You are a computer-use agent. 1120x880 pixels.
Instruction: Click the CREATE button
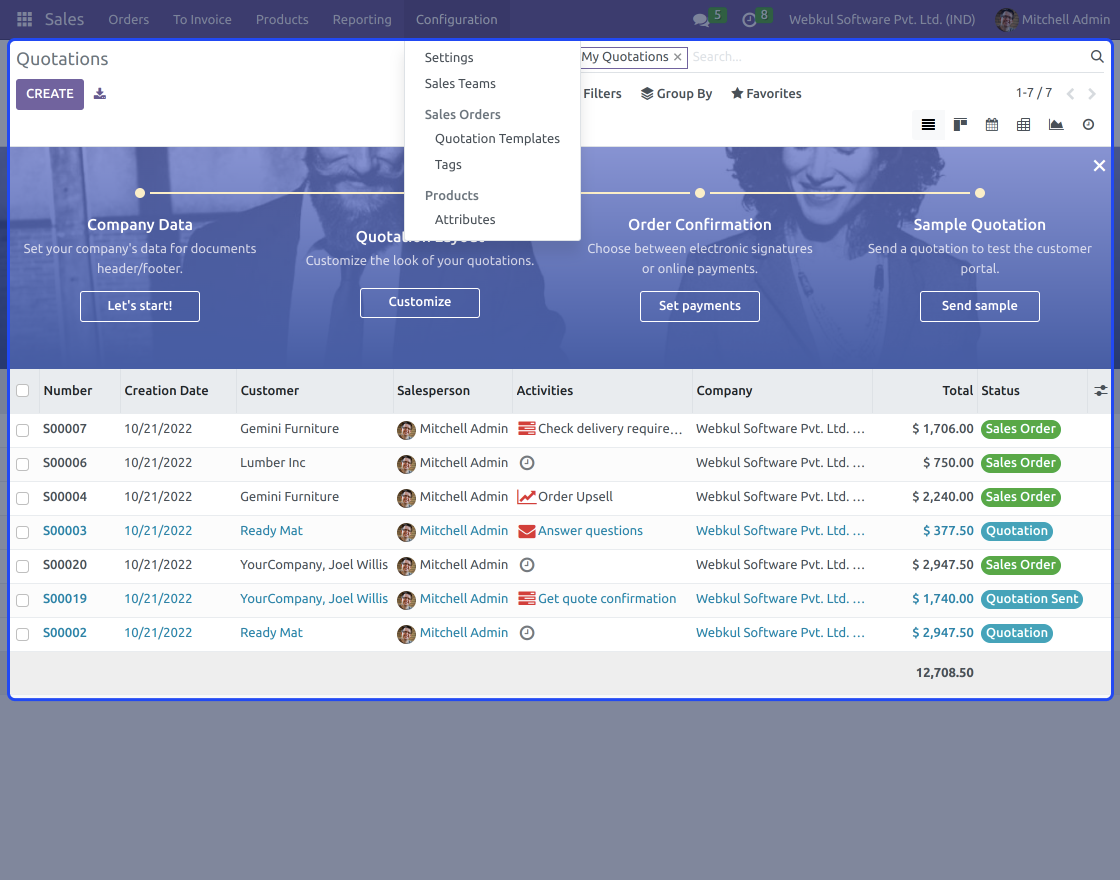point(50,94)
